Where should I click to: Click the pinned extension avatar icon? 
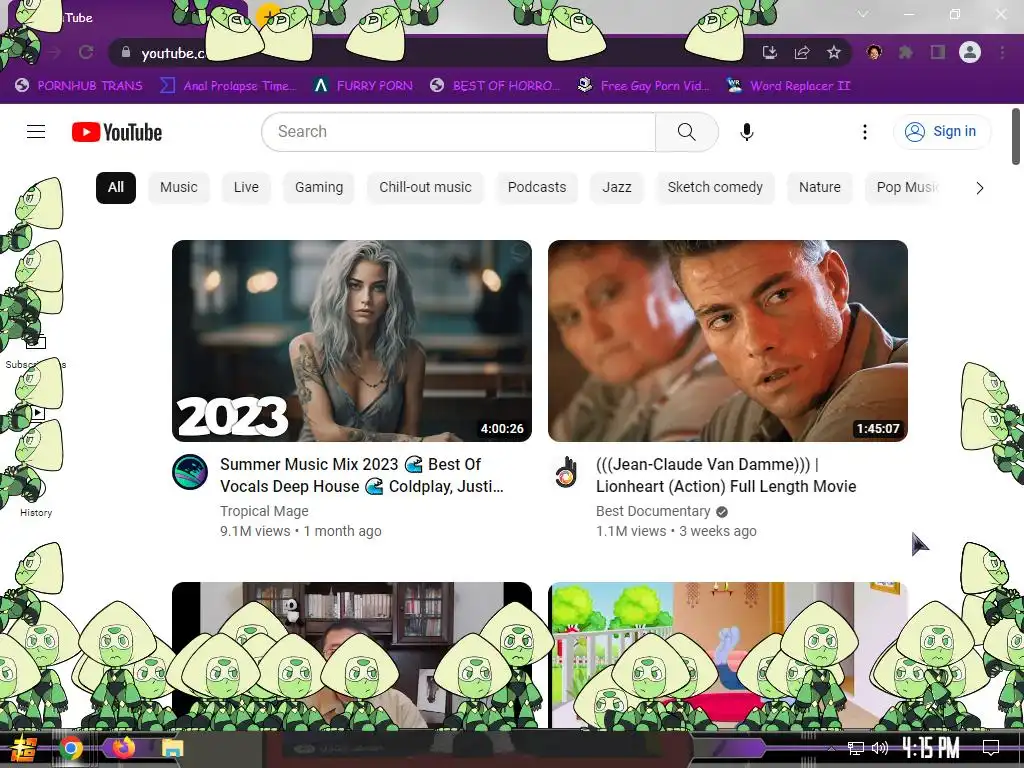874,52
